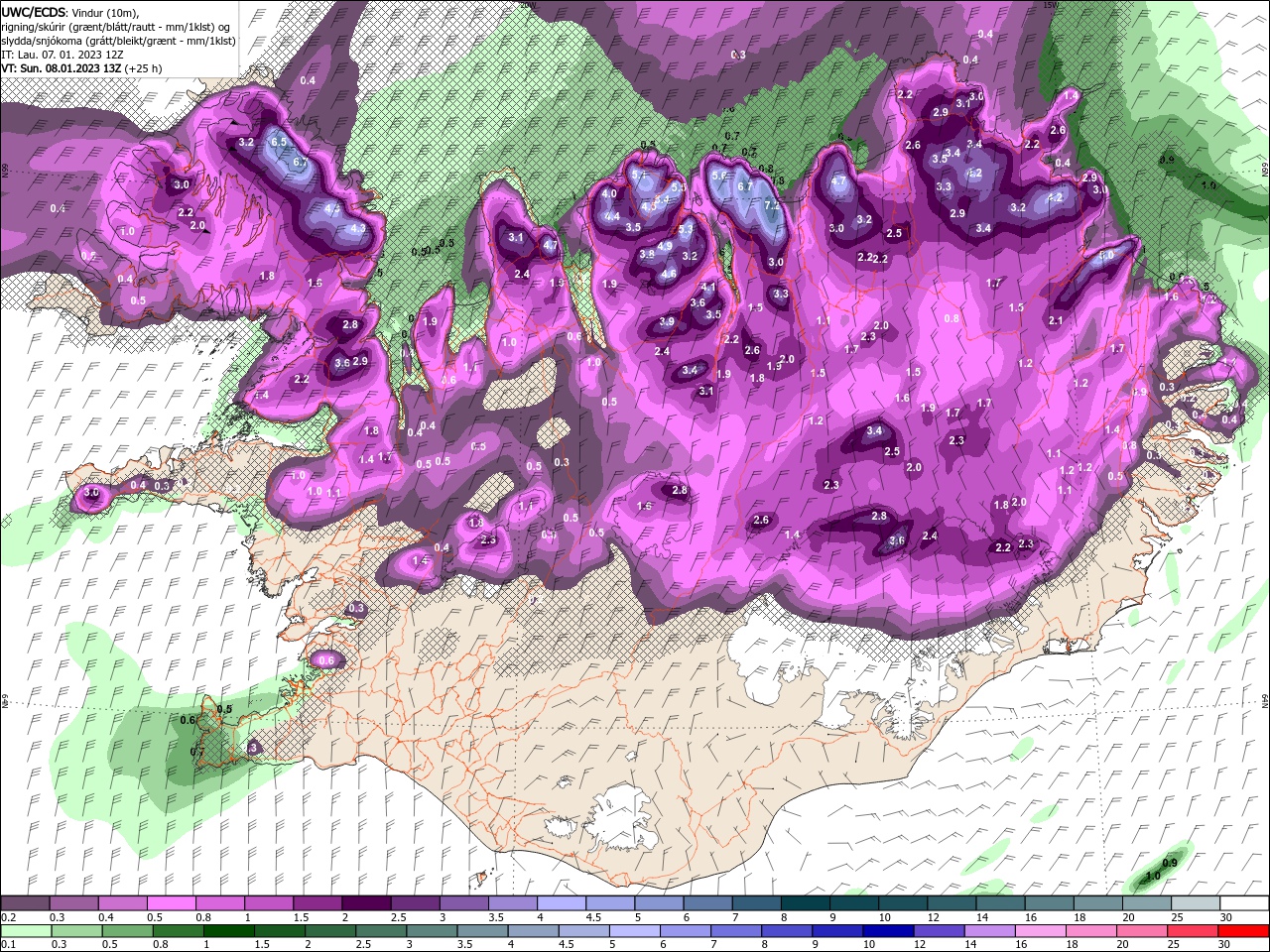
Task: Click the dark green rain swatch between 1 and 1.5
Action: pyautogui.click(x=228, y=931)
